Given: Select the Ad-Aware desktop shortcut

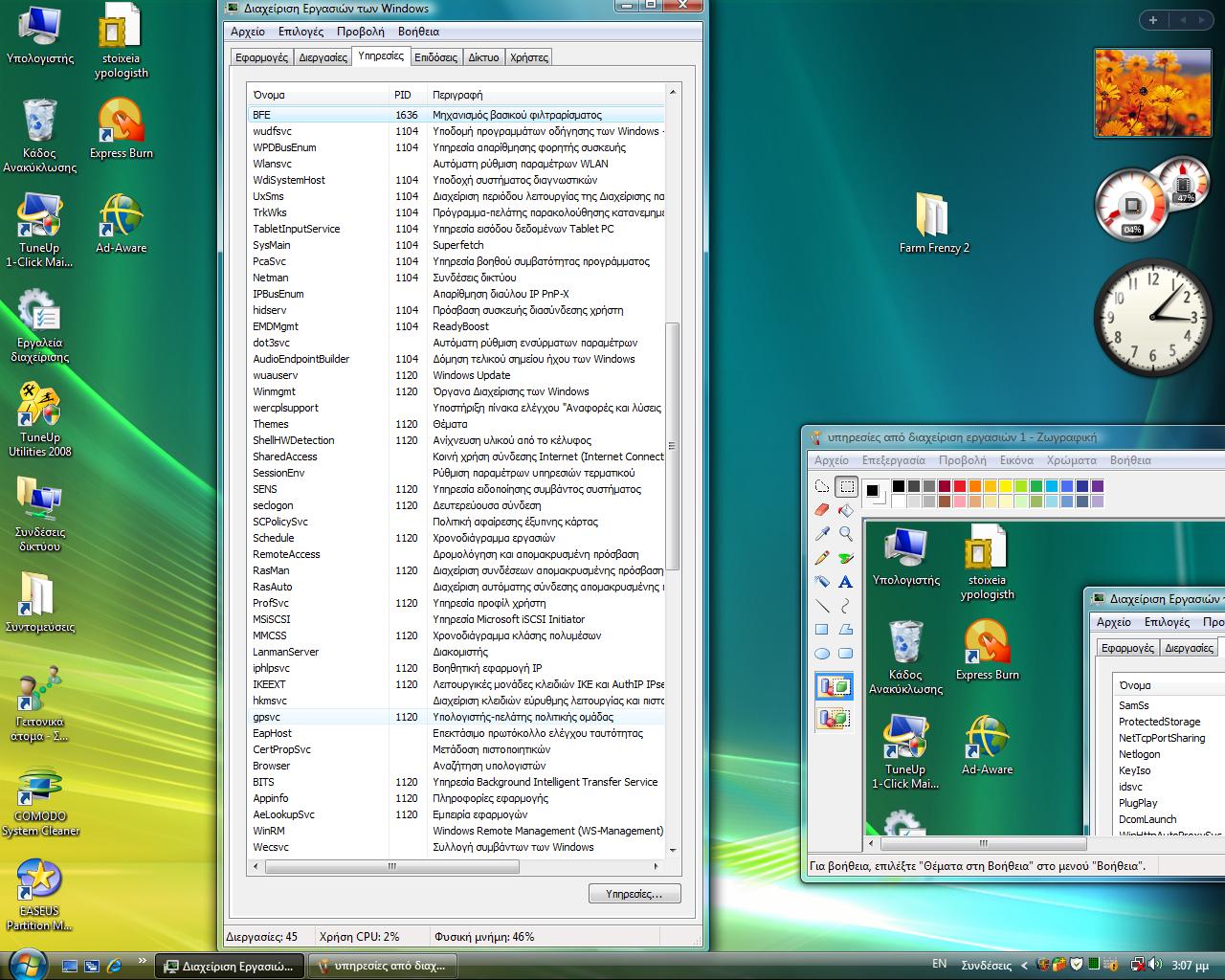Looking at the screenshot, I should click(x=121, y=224).
